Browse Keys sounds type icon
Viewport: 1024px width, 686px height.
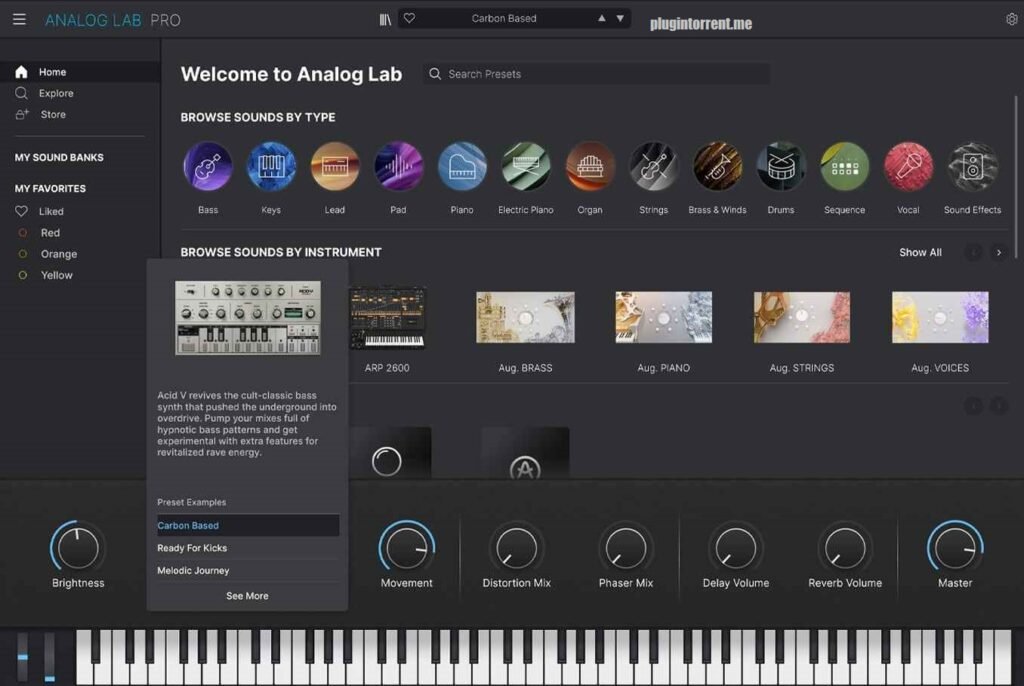[271, 167]
